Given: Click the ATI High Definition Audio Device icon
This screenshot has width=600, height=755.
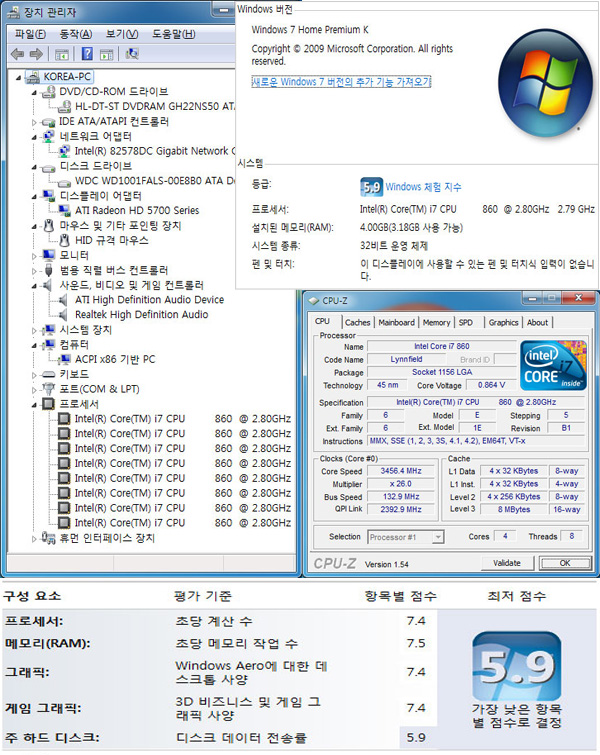Looking at the screenshot, I should coord(63,300).
